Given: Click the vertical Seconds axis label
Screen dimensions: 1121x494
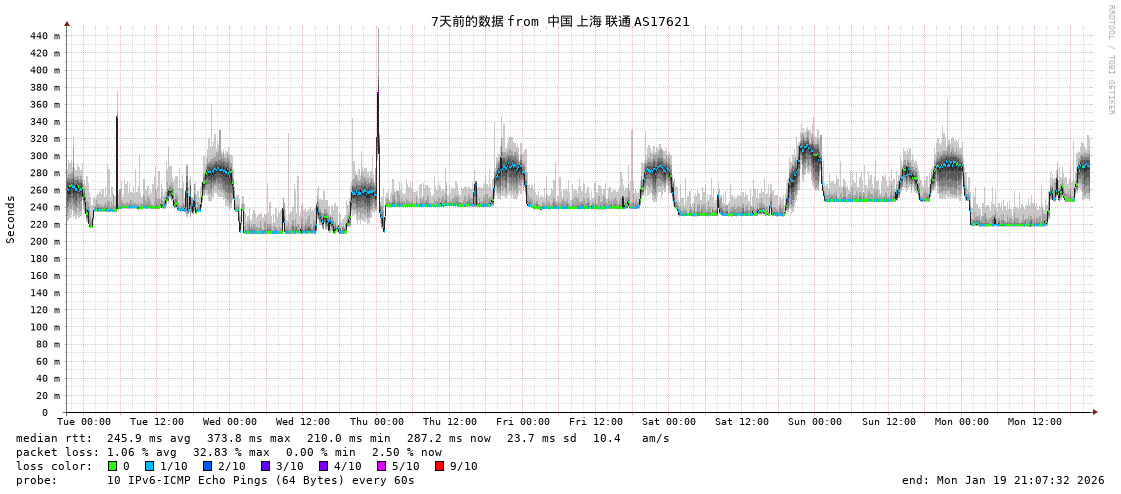Looking at the screenshot, I should coord(11,219).
